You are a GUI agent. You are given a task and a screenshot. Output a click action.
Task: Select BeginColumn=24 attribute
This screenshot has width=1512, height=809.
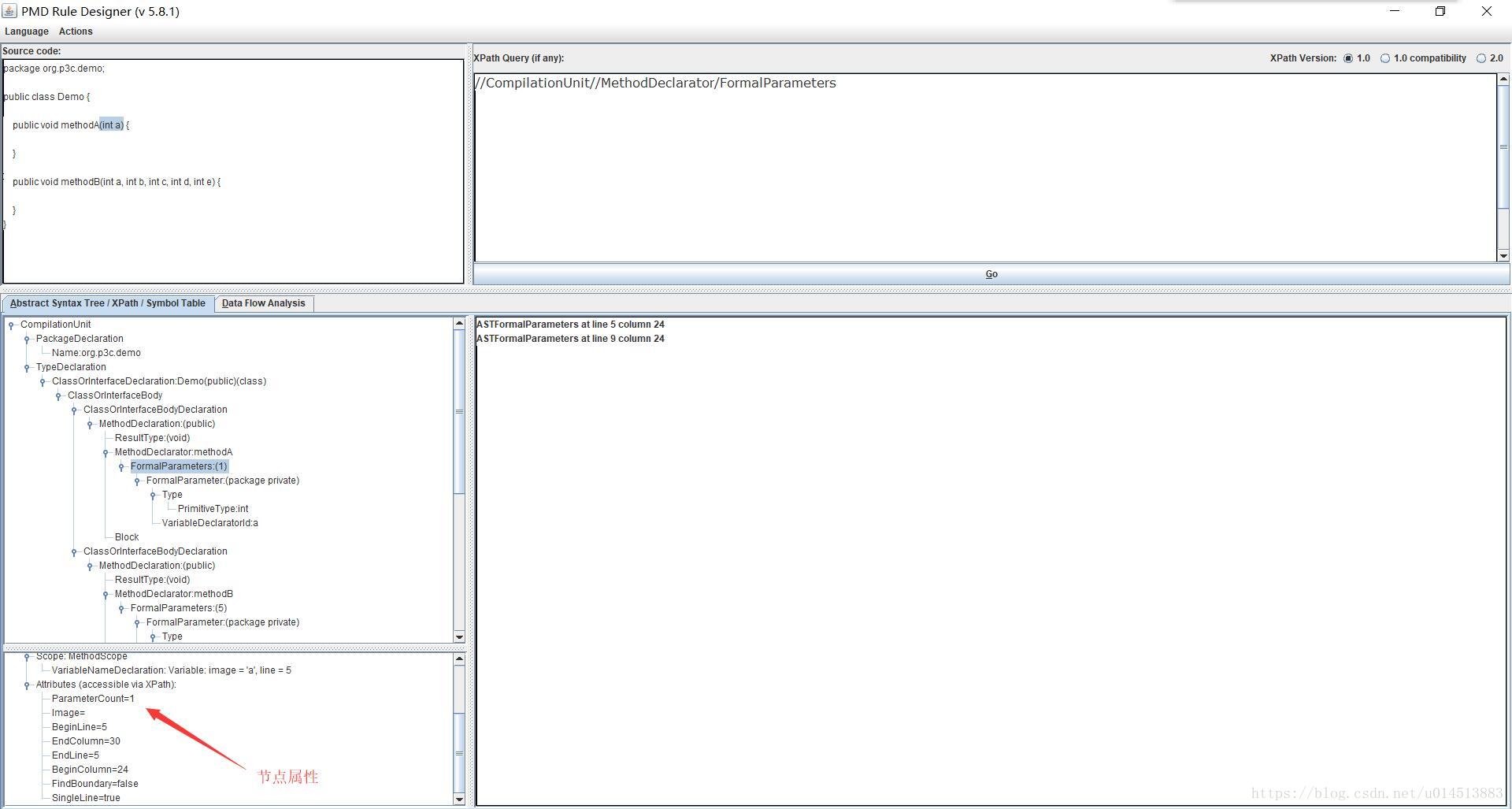pos(90,770)
